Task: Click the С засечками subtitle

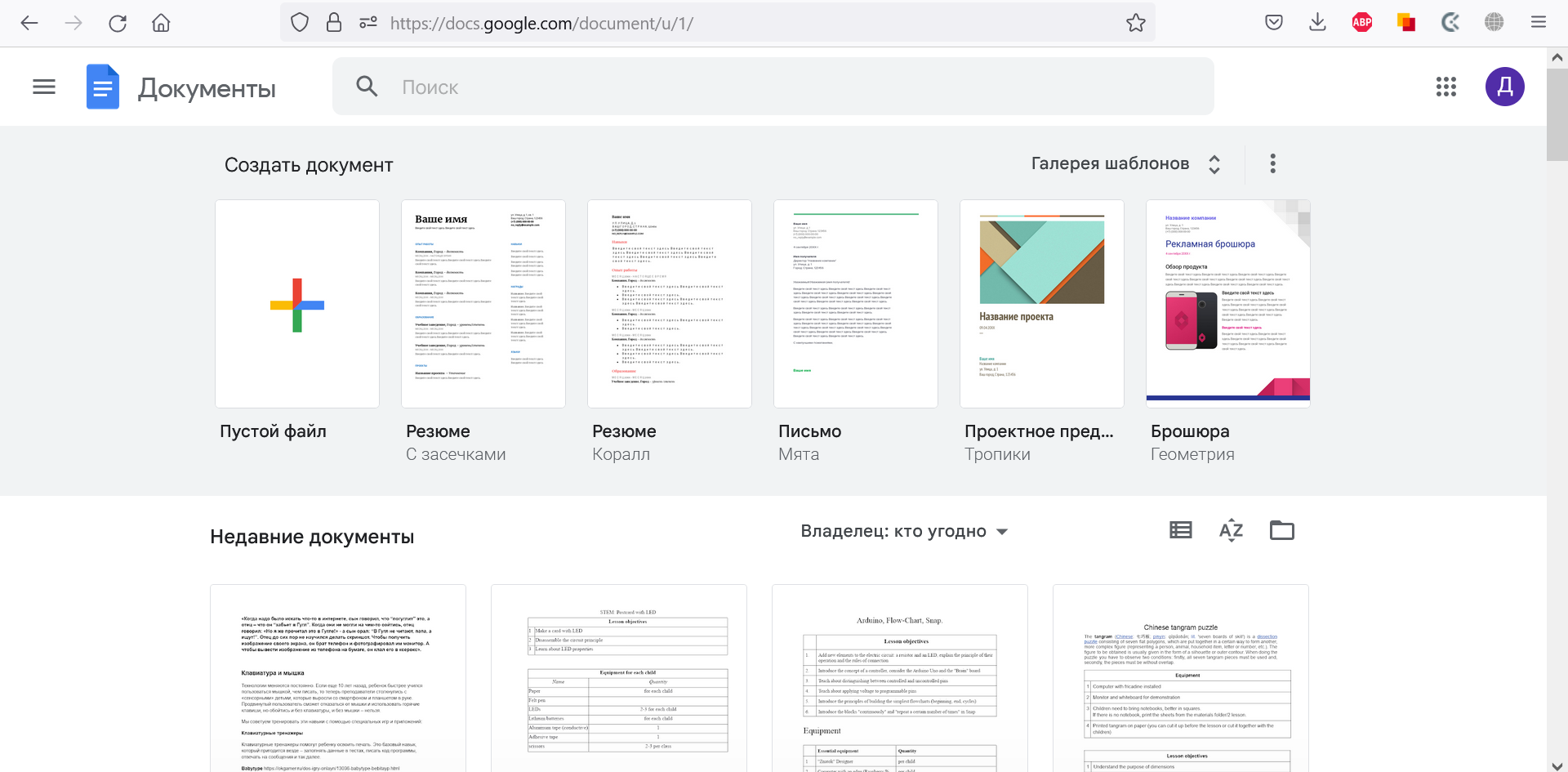Action: tap(456, 454)
